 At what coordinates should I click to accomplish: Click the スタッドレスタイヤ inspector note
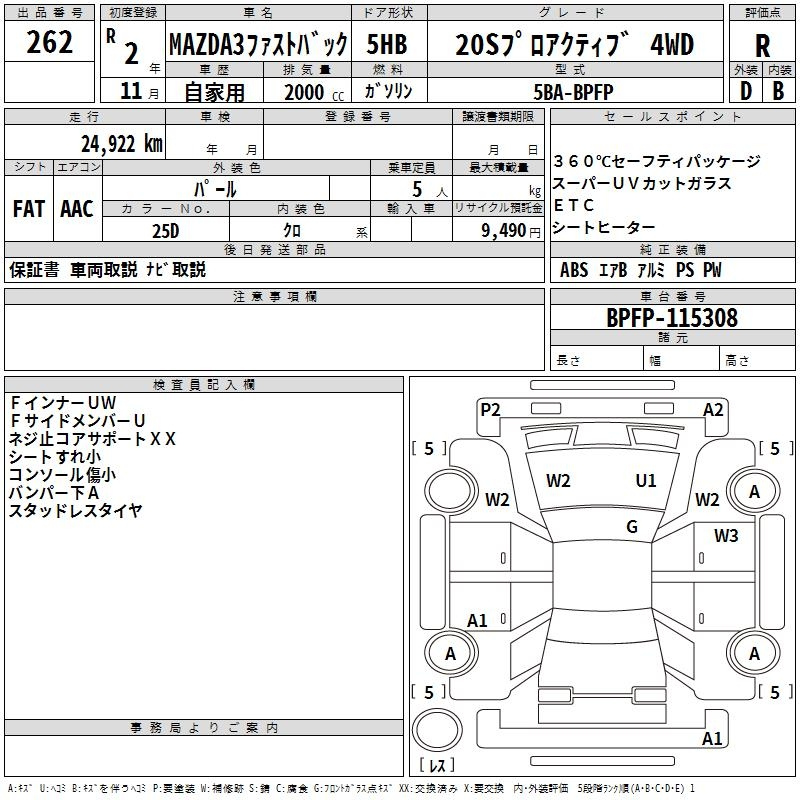point(76,510)
